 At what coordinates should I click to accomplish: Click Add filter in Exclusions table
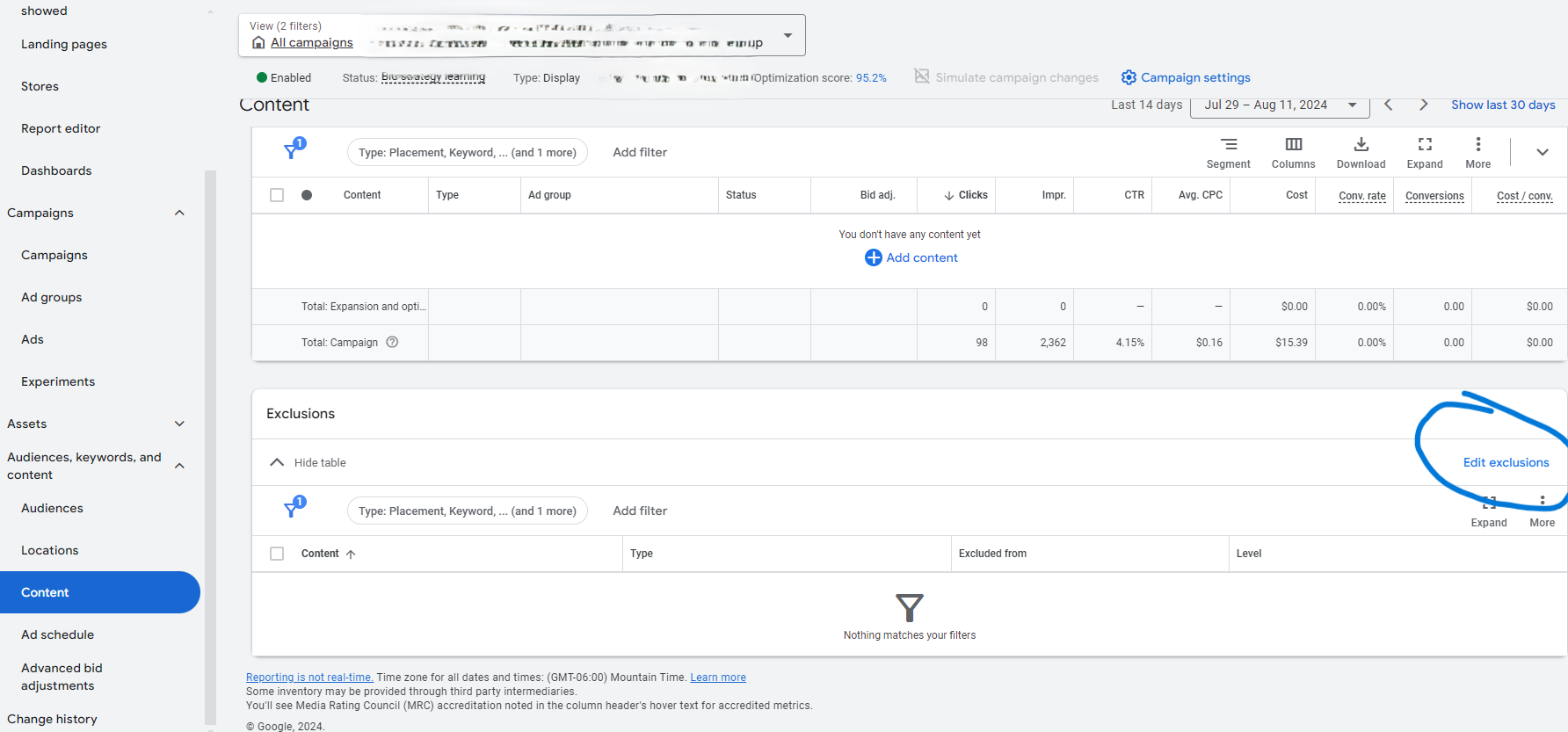click(x=640, y=511)
